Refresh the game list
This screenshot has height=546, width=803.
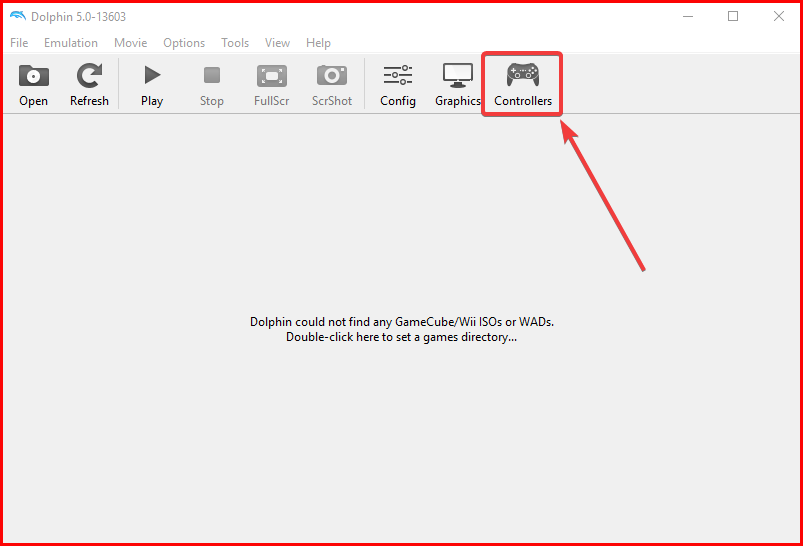click(89, 85)
